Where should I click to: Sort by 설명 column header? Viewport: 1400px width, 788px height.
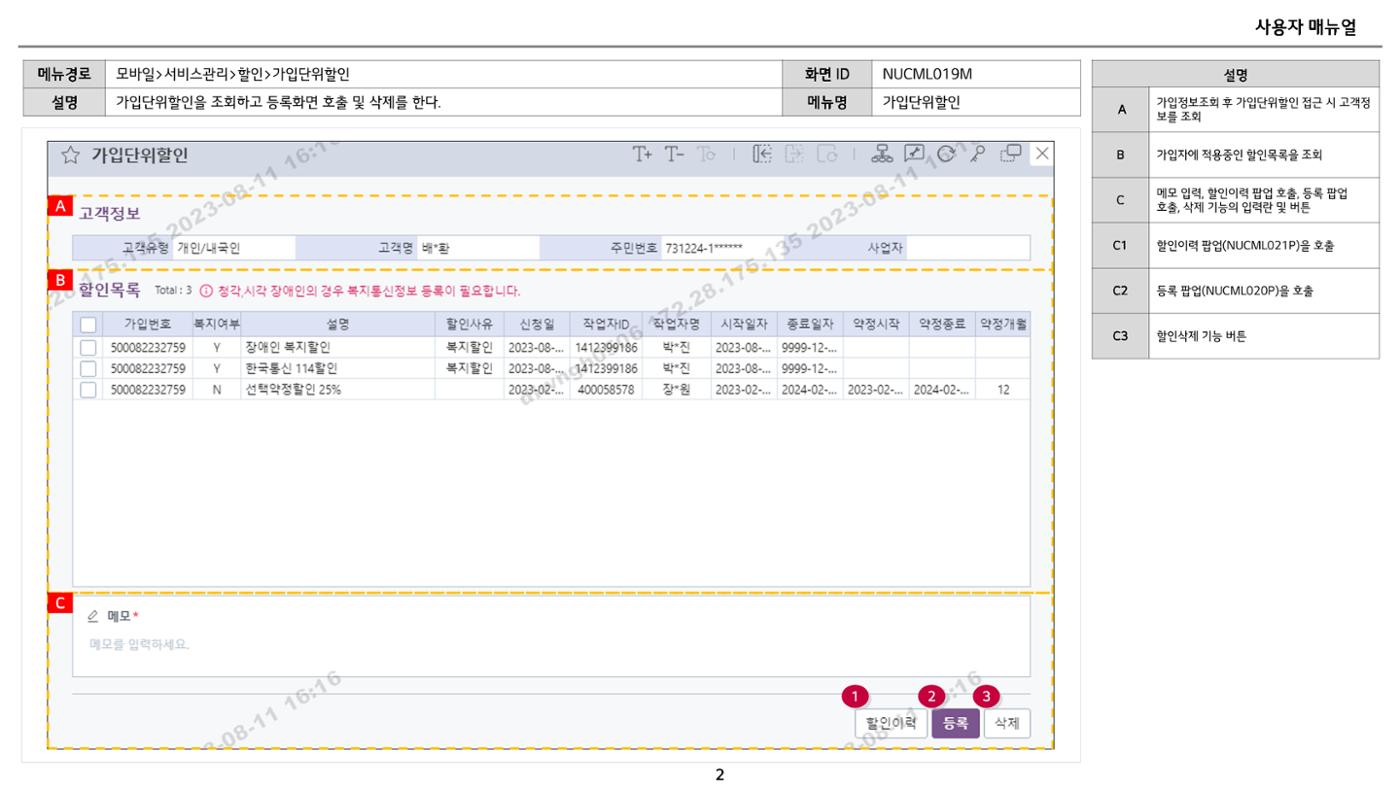point(338,324)
